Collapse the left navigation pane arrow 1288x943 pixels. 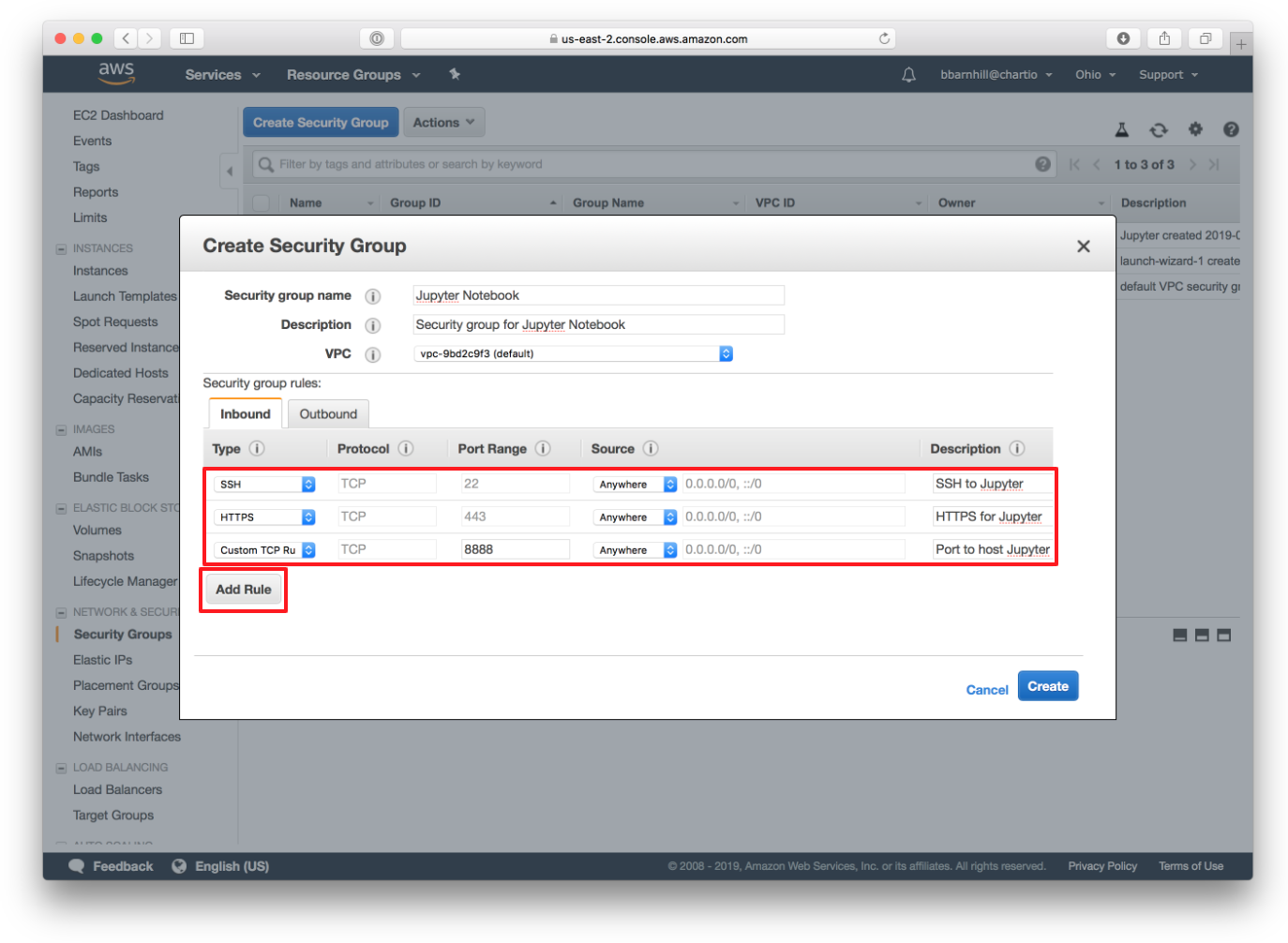point(230,172)
